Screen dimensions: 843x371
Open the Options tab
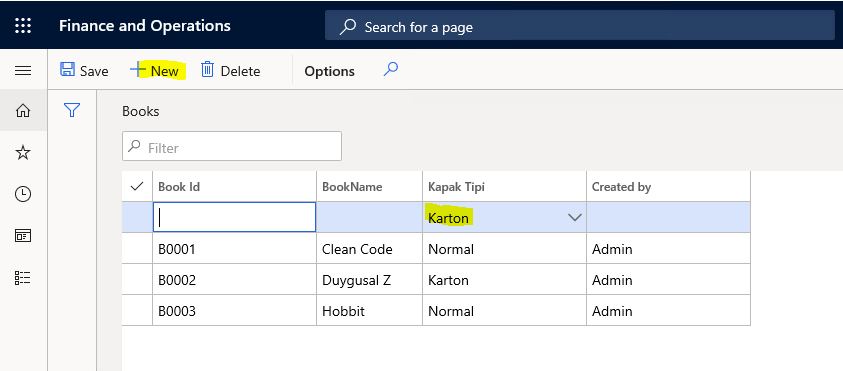pyautogui.click(x=329, y=71)
